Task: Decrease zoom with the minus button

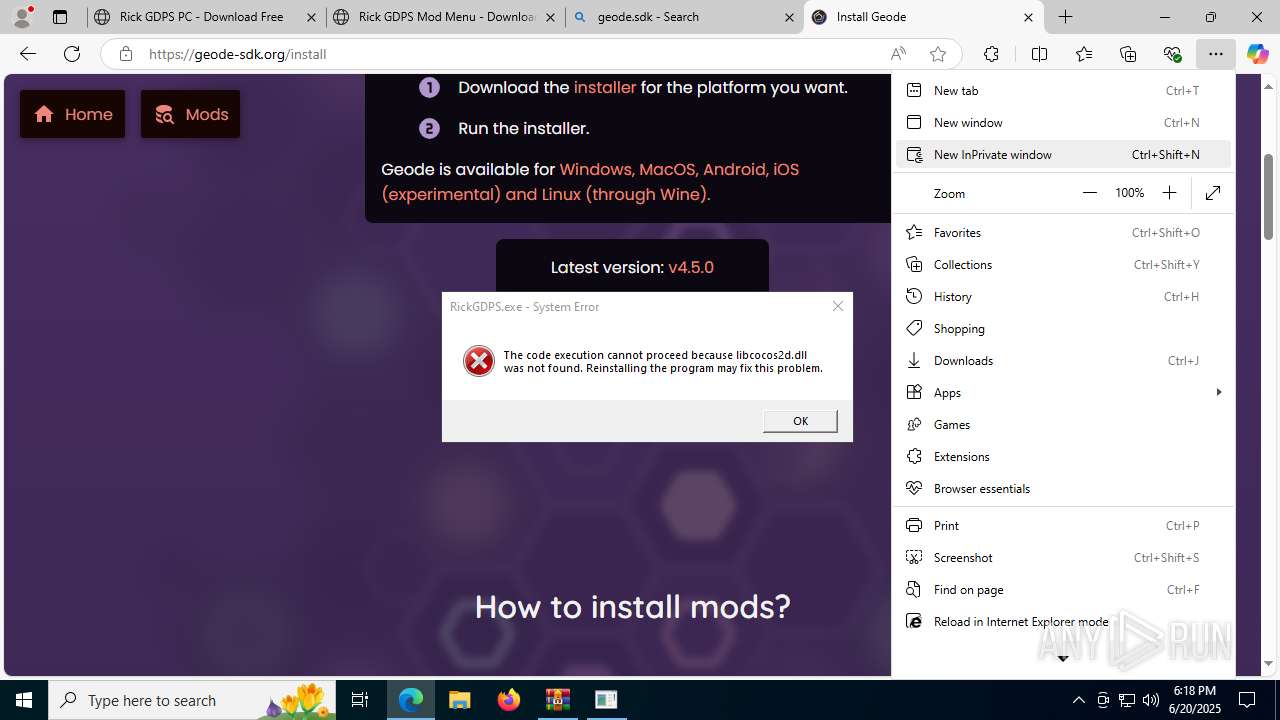Action: click(1090, 193)
